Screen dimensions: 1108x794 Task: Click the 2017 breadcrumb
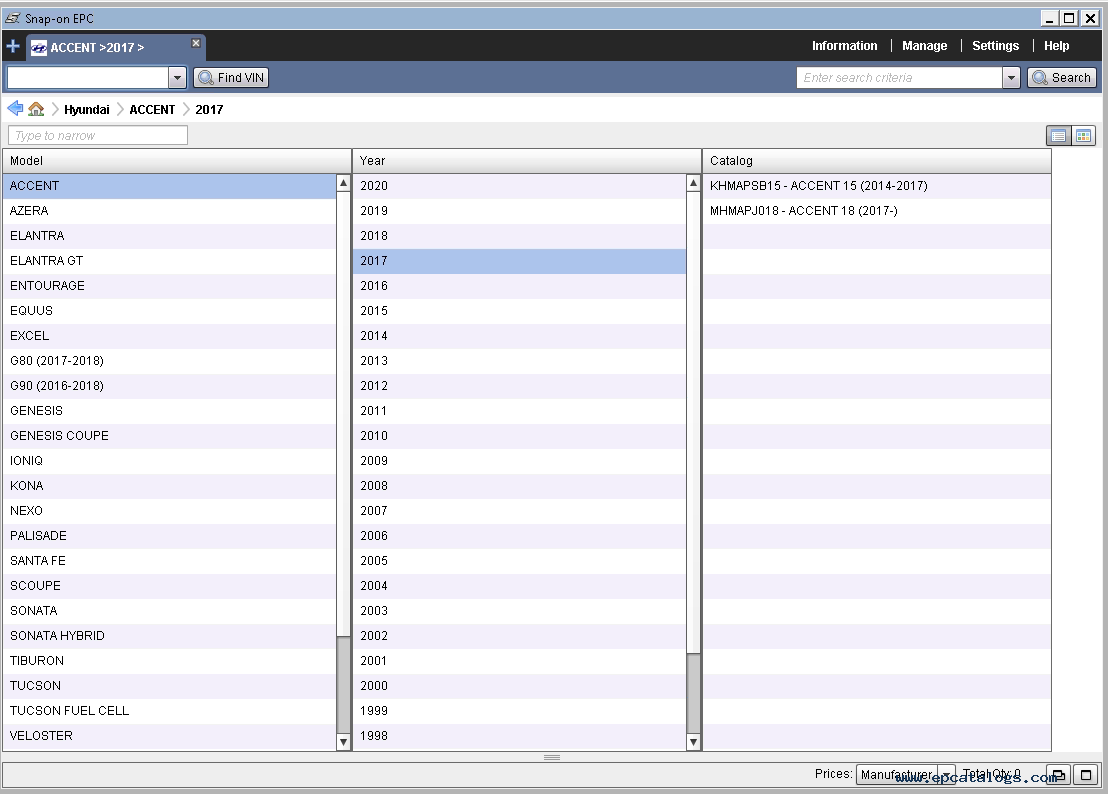[209, 109]
